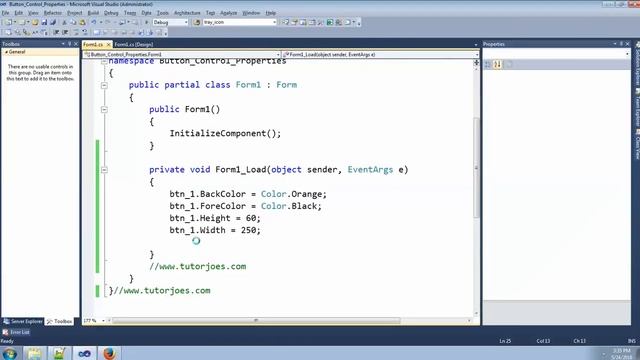
Task: Click the Undo toolbar icon
Action: (94, 22)
